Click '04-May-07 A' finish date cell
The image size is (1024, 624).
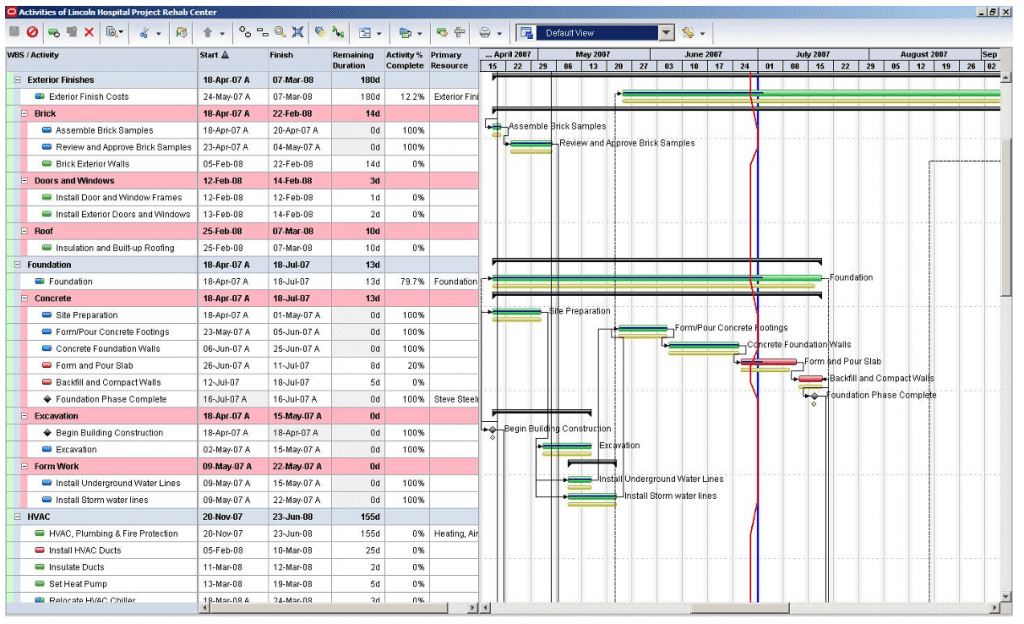click(x=299, y=148)
